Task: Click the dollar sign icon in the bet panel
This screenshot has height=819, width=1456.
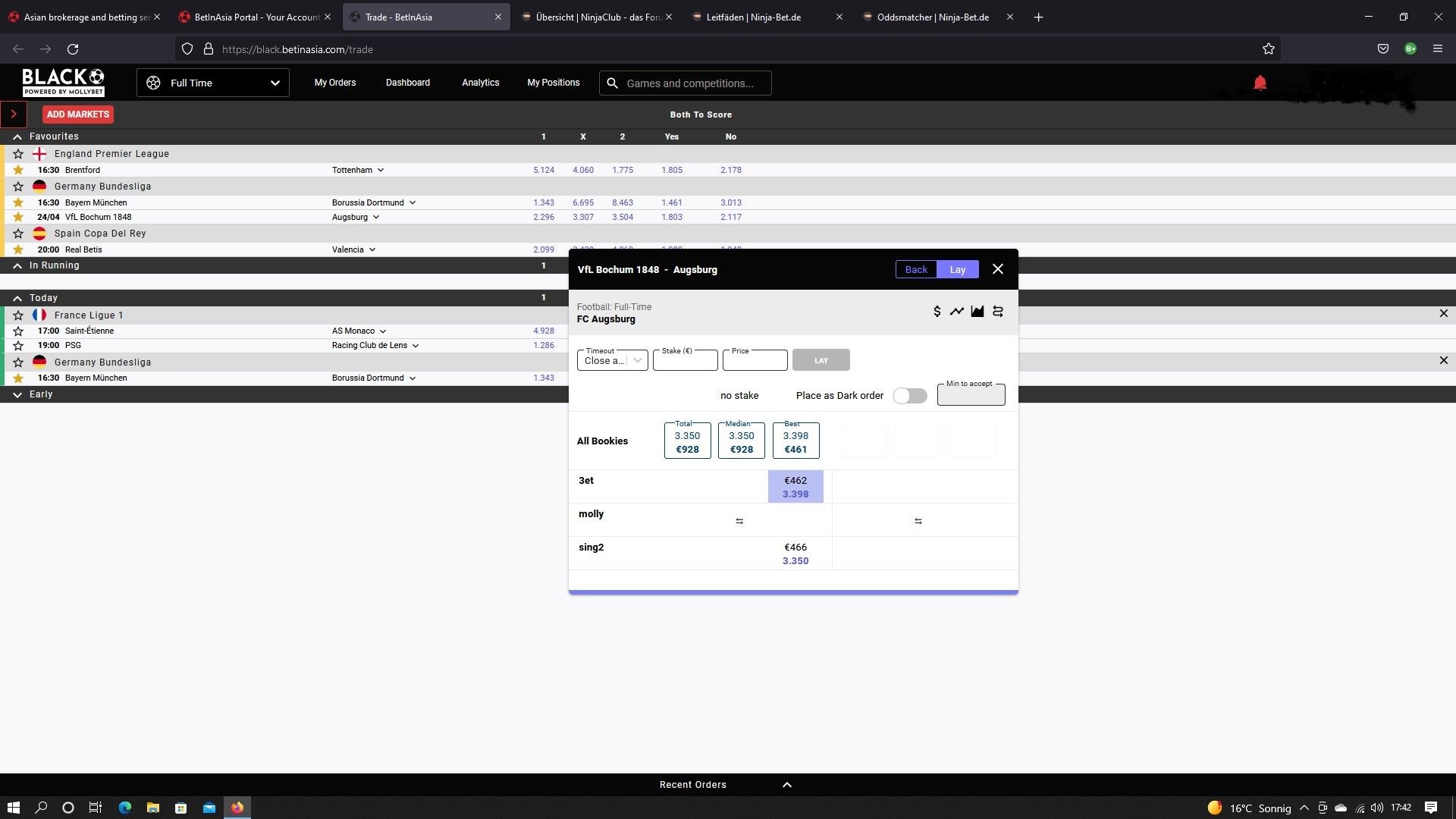Action: point(937,312)
